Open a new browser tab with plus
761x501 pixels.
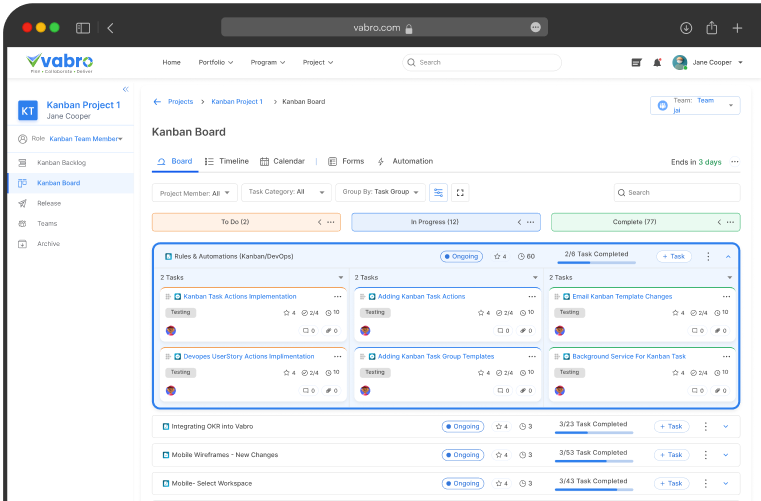point(737,28)
